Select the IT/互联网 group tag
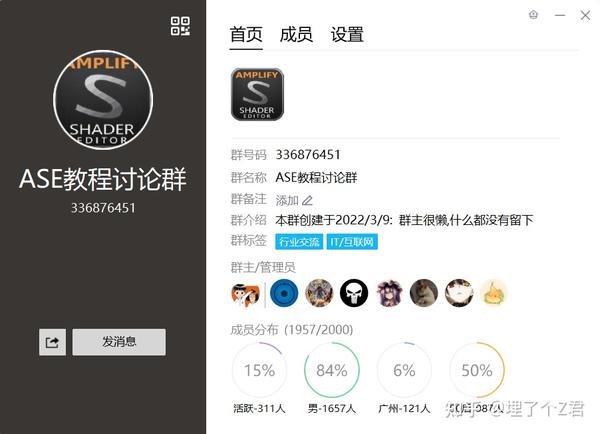Image resolution: width=600 pixels, height=434 pixels. click(352, 241)
